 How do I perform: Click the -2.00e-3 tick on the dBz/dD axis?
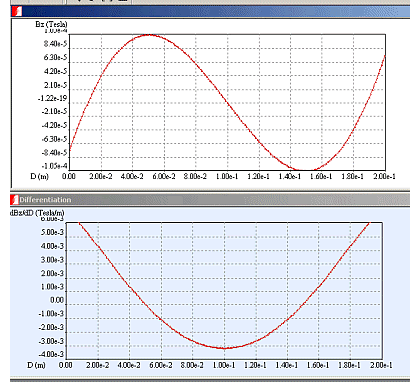point(51,327)
